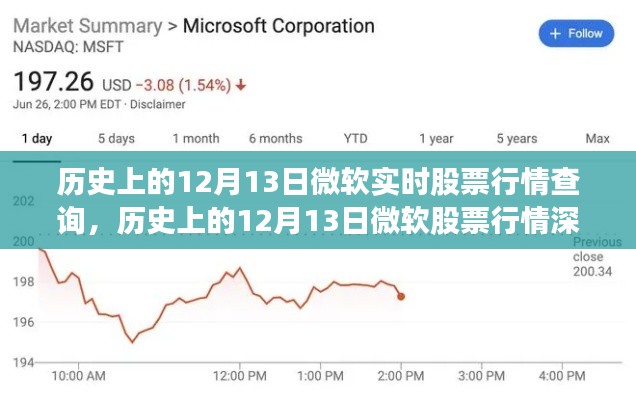The image size is (636, 400).
Task: Click the blue Follow button
Action: click(x=576, y=33)
